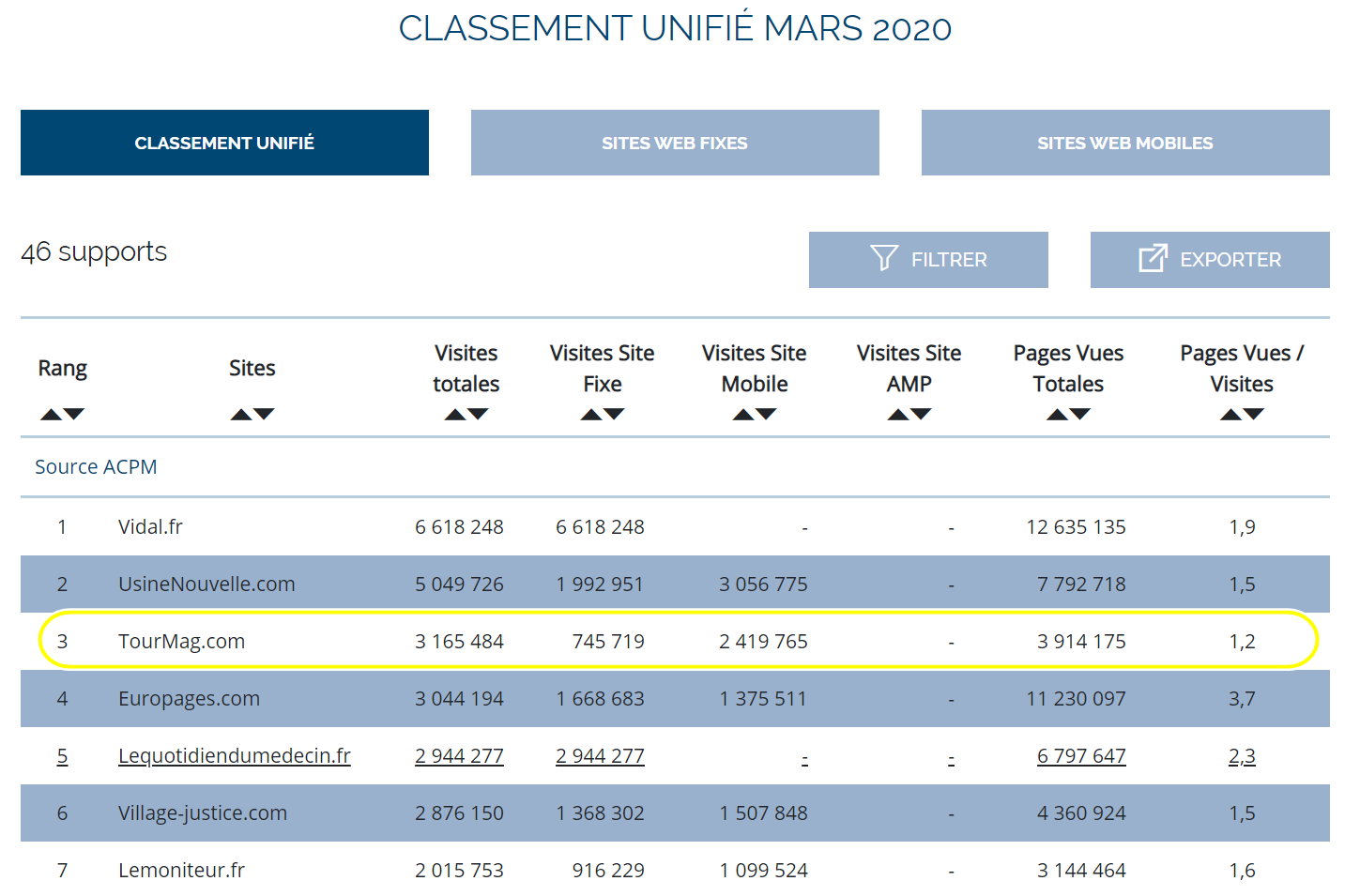Sort Pages Vues / Visites descending arrow
This screenshot has width=1360, height=896.
[1254, 415]
